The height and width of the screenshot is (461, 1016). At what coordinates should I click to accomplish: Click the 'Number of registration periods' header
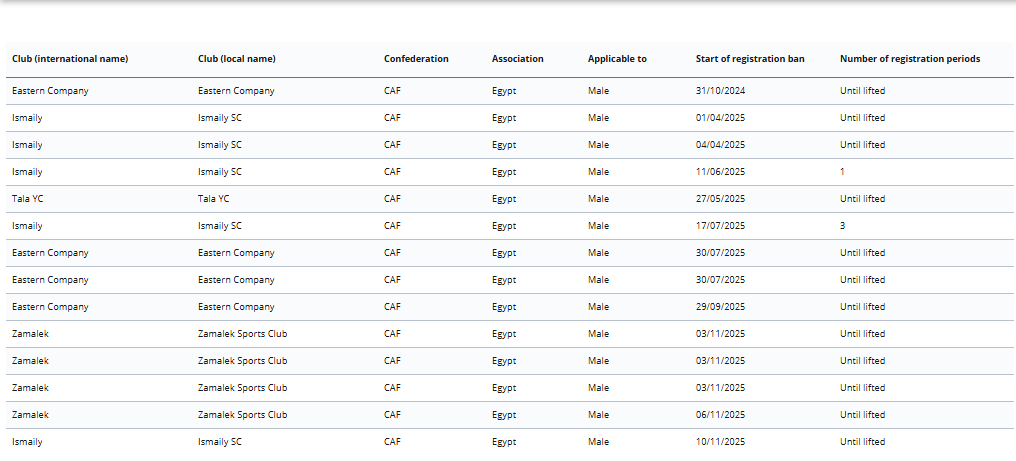pos(910,59)
